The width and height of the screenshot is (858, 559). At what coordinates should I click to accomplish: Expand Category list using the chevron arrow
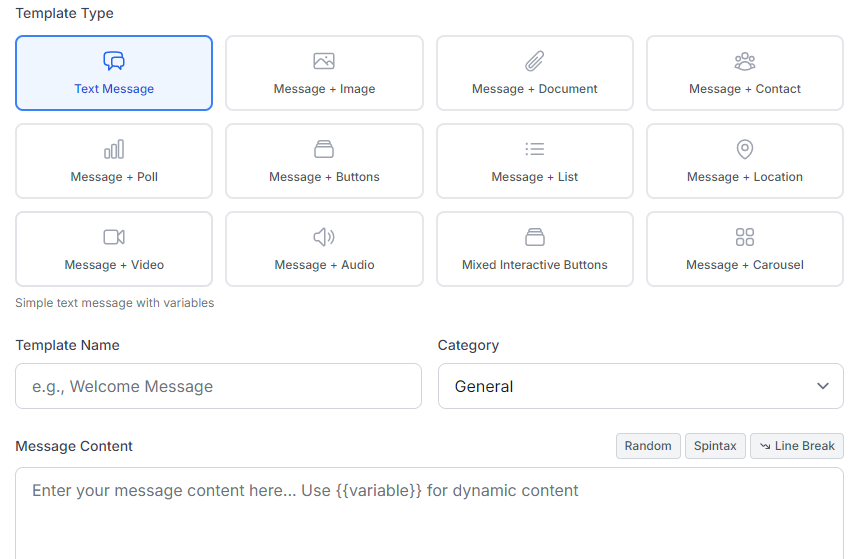pyautogui.click(x=823, y=386)
